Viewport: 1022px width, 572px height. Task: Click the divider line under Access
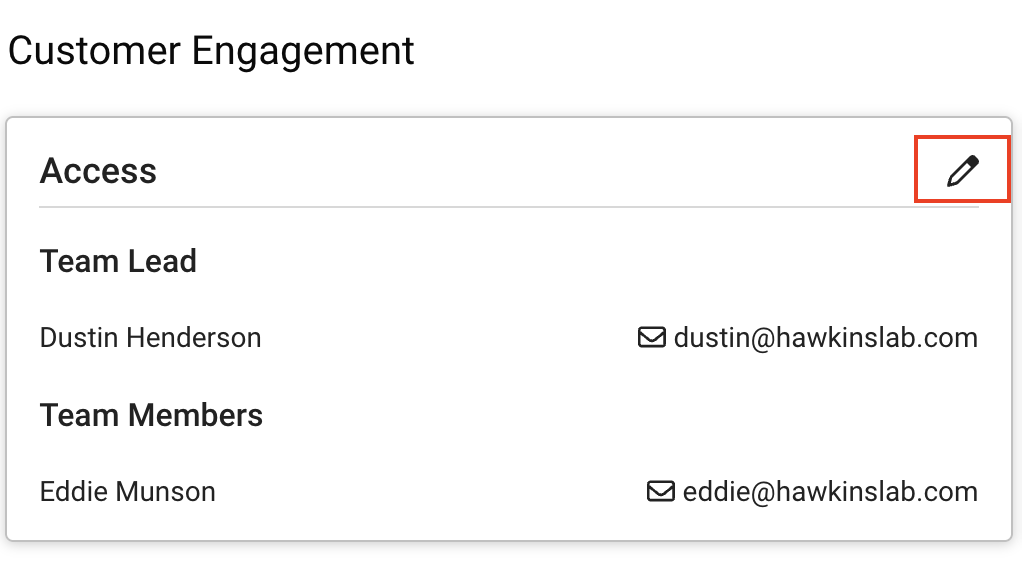click(x=509, y=207)
